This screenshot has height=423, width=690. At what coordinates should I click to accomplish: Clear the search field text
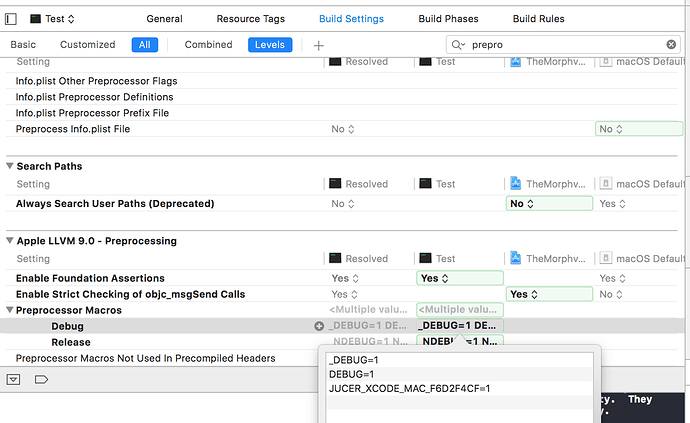pyautogui.click(x=672, y=45)
